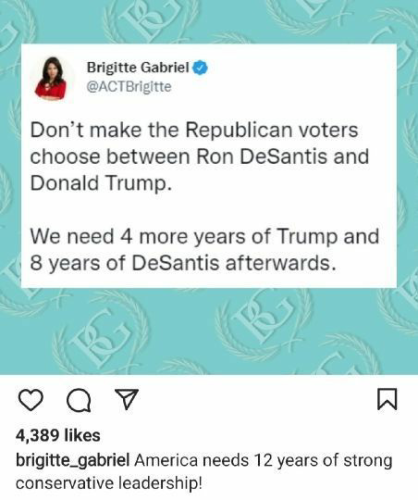Open comments using the speech bubble icon
The image size is (418, 500).
click(x=79, y=399)
